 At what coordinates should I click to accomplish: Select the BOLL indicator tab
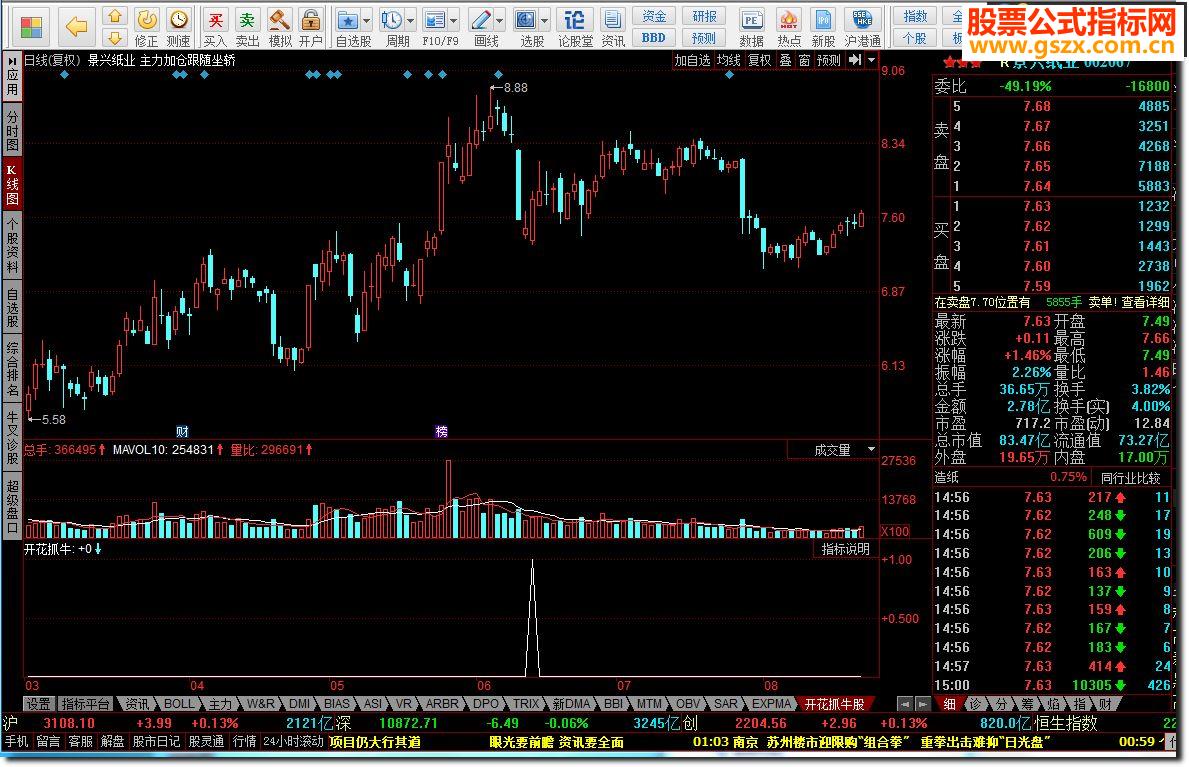tap(179, 704)
